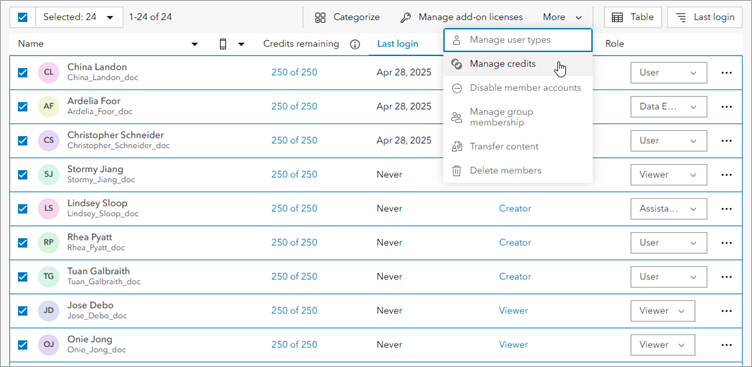Click the mobile device column icon

[x=223, y=44]
